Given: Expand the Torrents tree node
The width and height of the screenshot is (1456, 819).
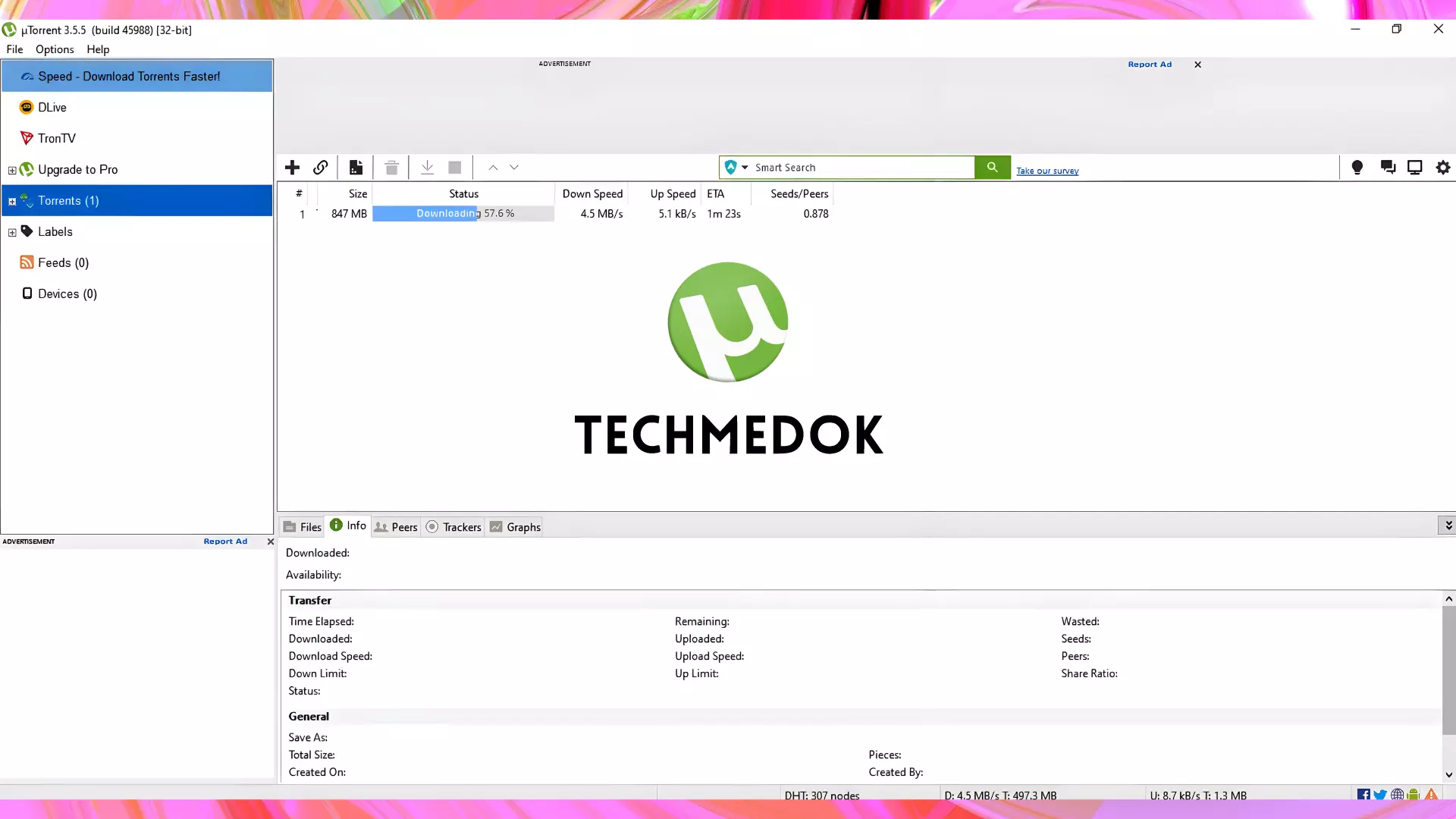Looking at the screenshot, I should (12, 202).
